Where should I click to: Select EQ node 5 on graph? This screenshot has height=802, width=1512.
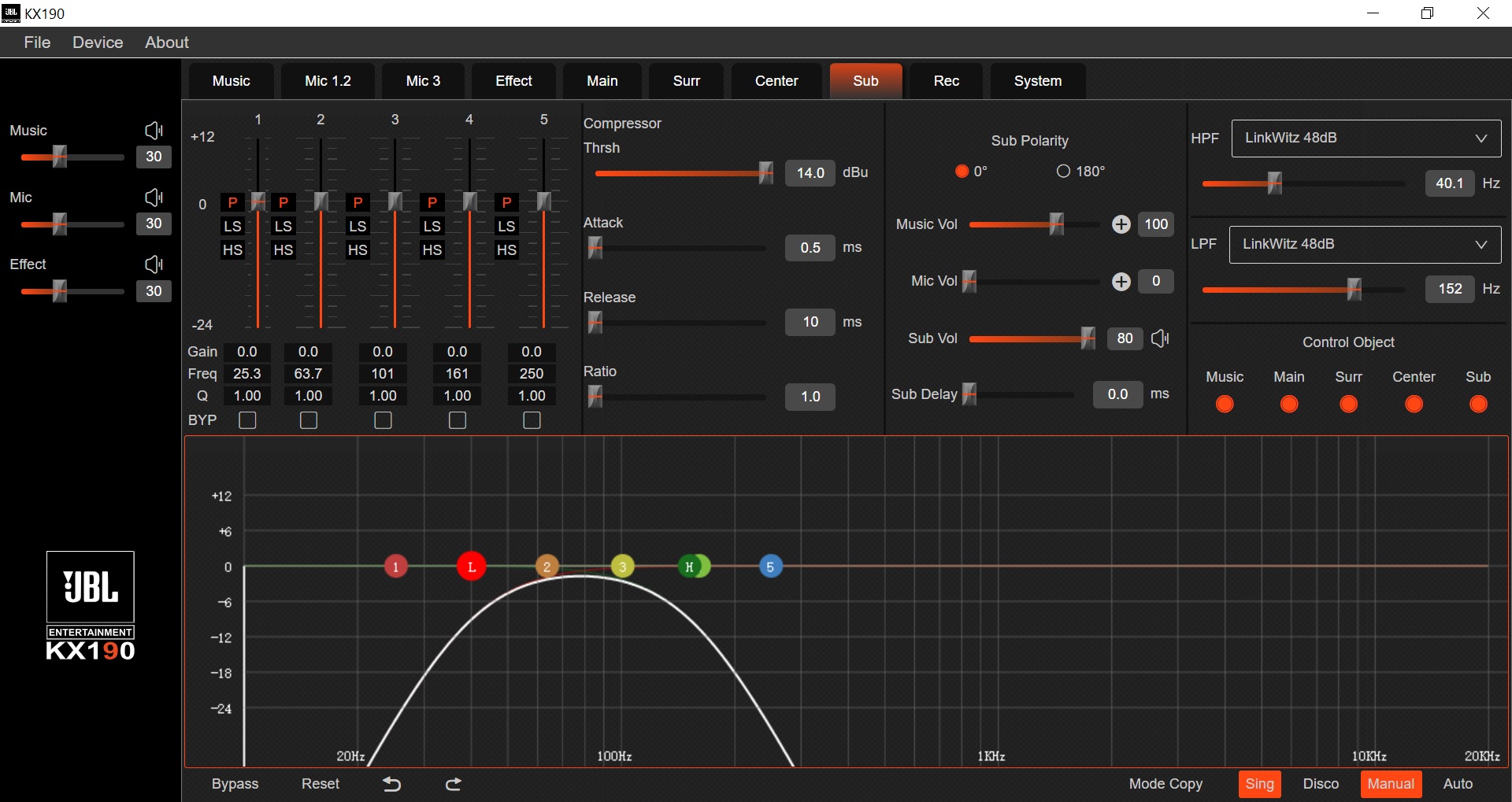pos(770,567)
